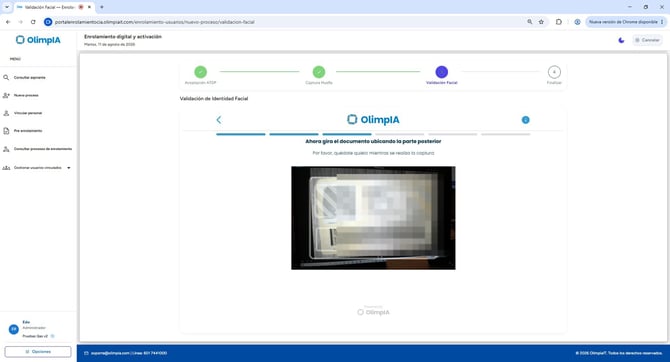Open Gestionar usuarios vinculados menu entry
This screenshot has width=670, height=362.
click(38, 168)
